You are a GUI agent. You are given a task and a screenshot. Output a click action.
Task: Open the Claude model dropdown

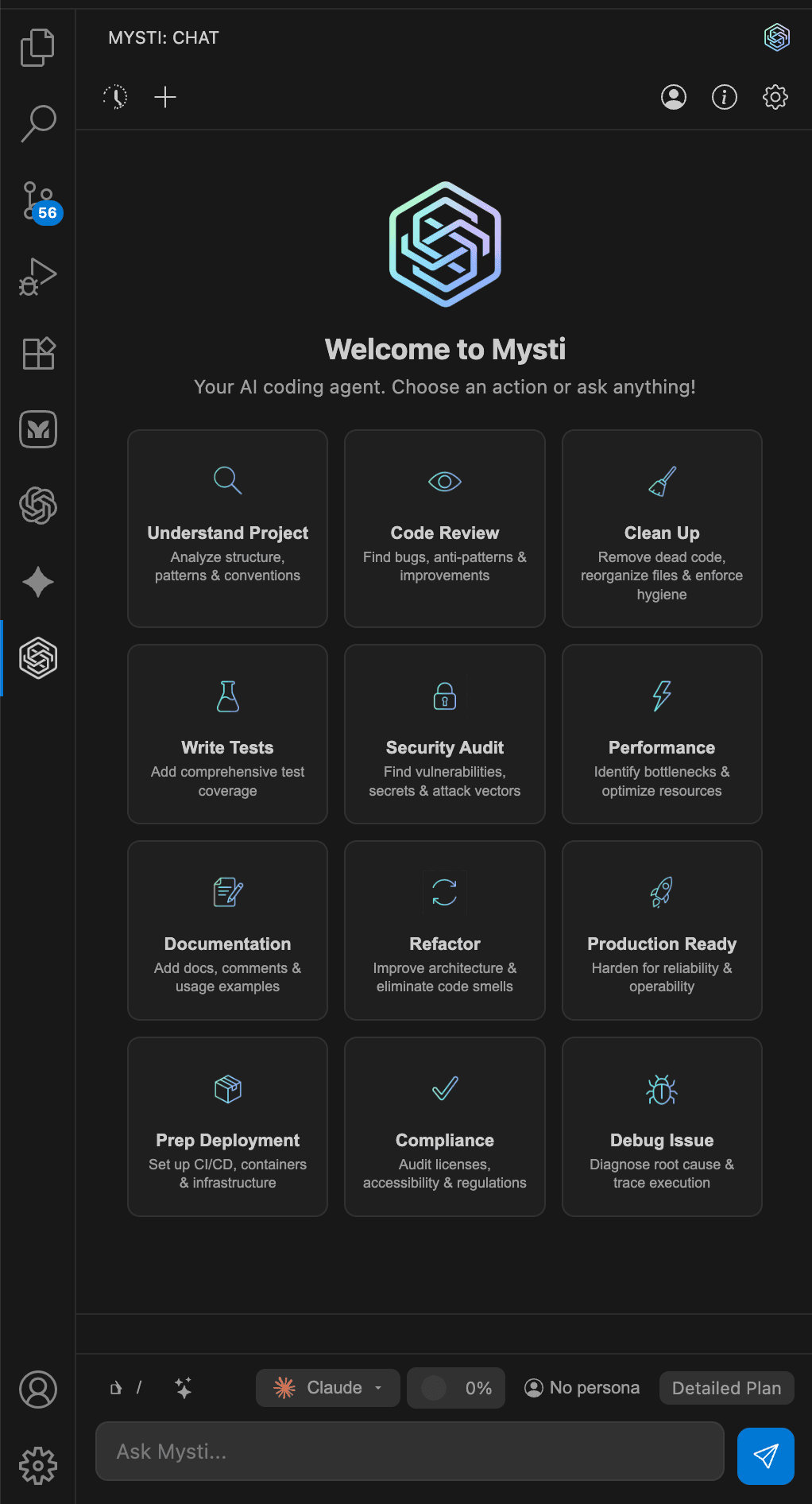[328, 1388]
